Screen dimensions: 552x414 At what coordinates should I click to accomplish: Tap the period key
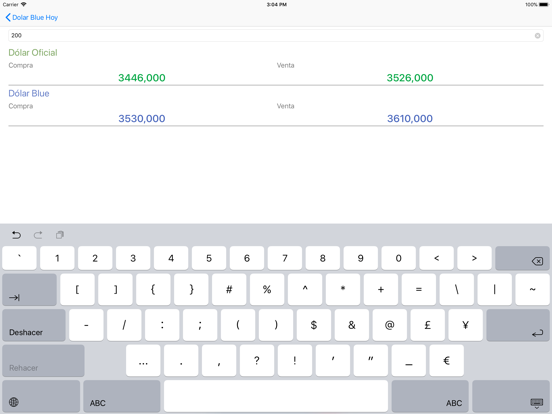click(x=181, y=360)
